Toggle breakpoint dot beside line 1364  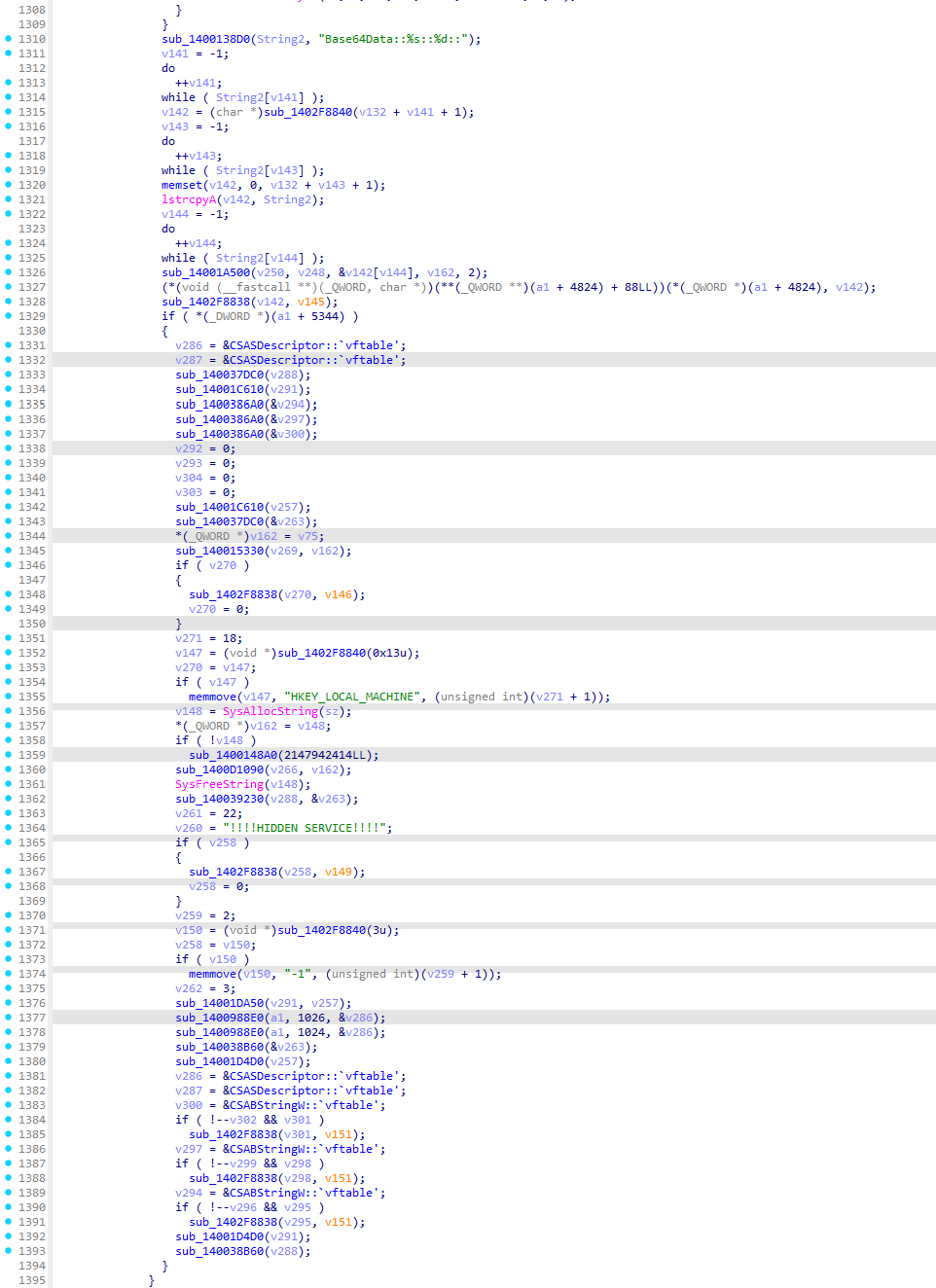[x=9, y=828]
